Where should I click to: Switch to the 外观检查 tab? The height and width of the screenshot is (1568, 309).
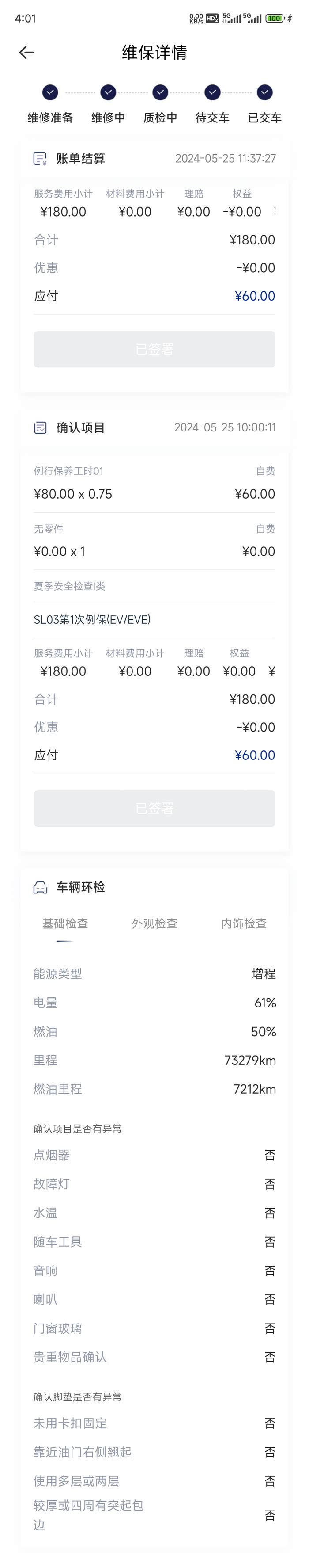(x=154, y=924)
